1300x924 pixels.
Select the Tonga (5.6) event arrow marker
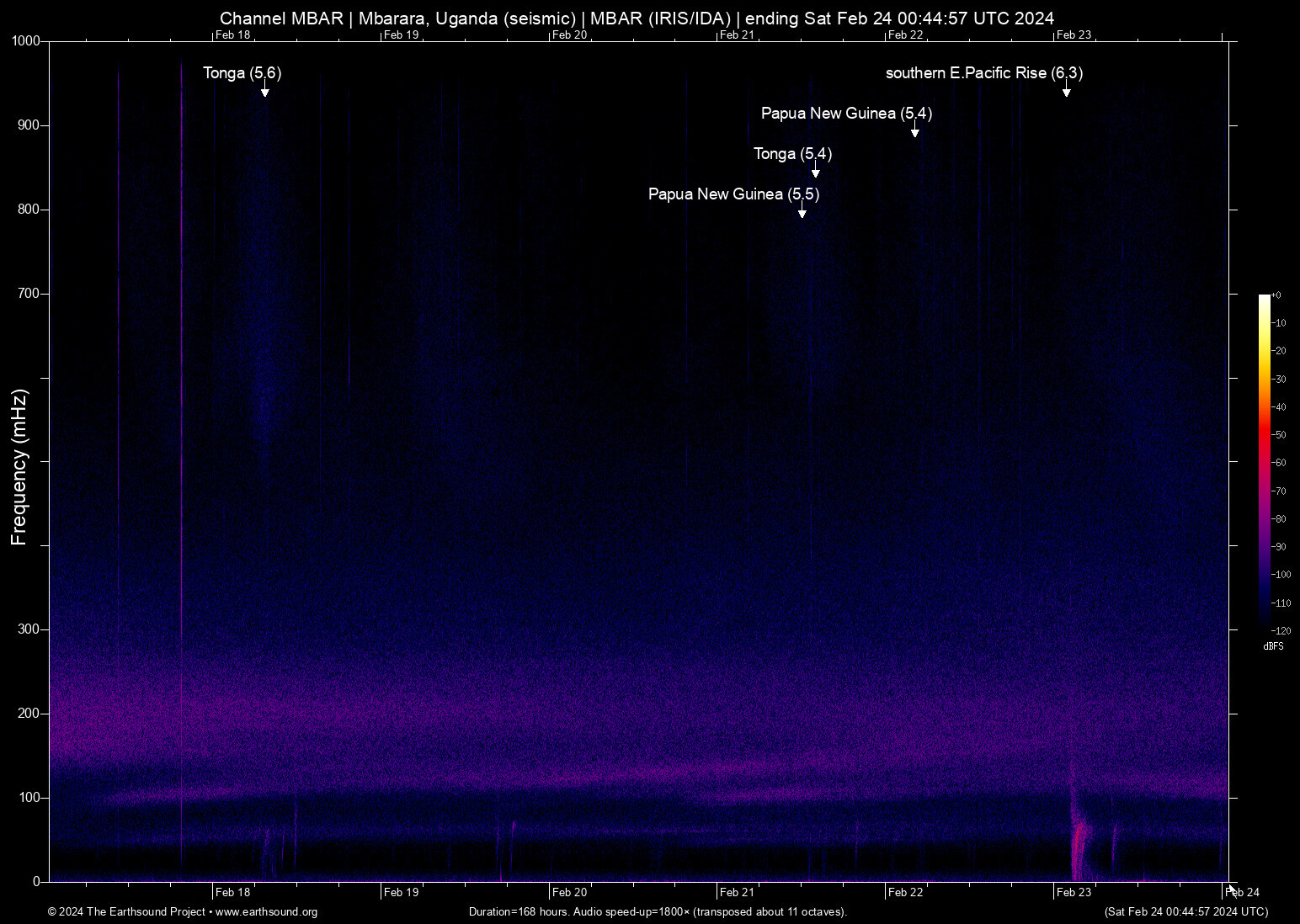[264, 89]
